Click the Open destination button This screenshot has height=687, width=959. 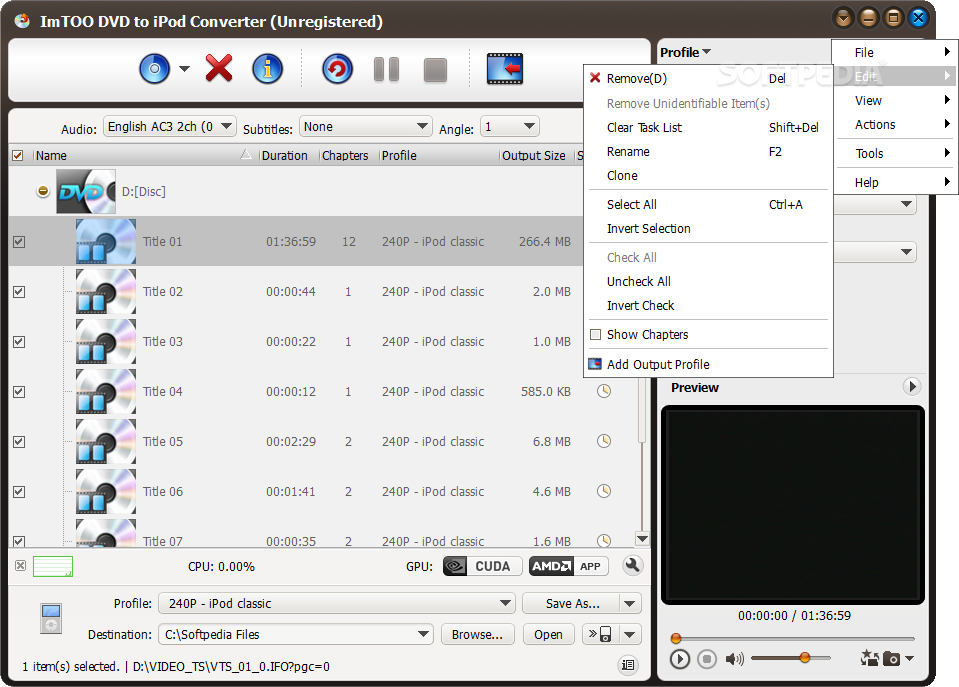(549, 634)
